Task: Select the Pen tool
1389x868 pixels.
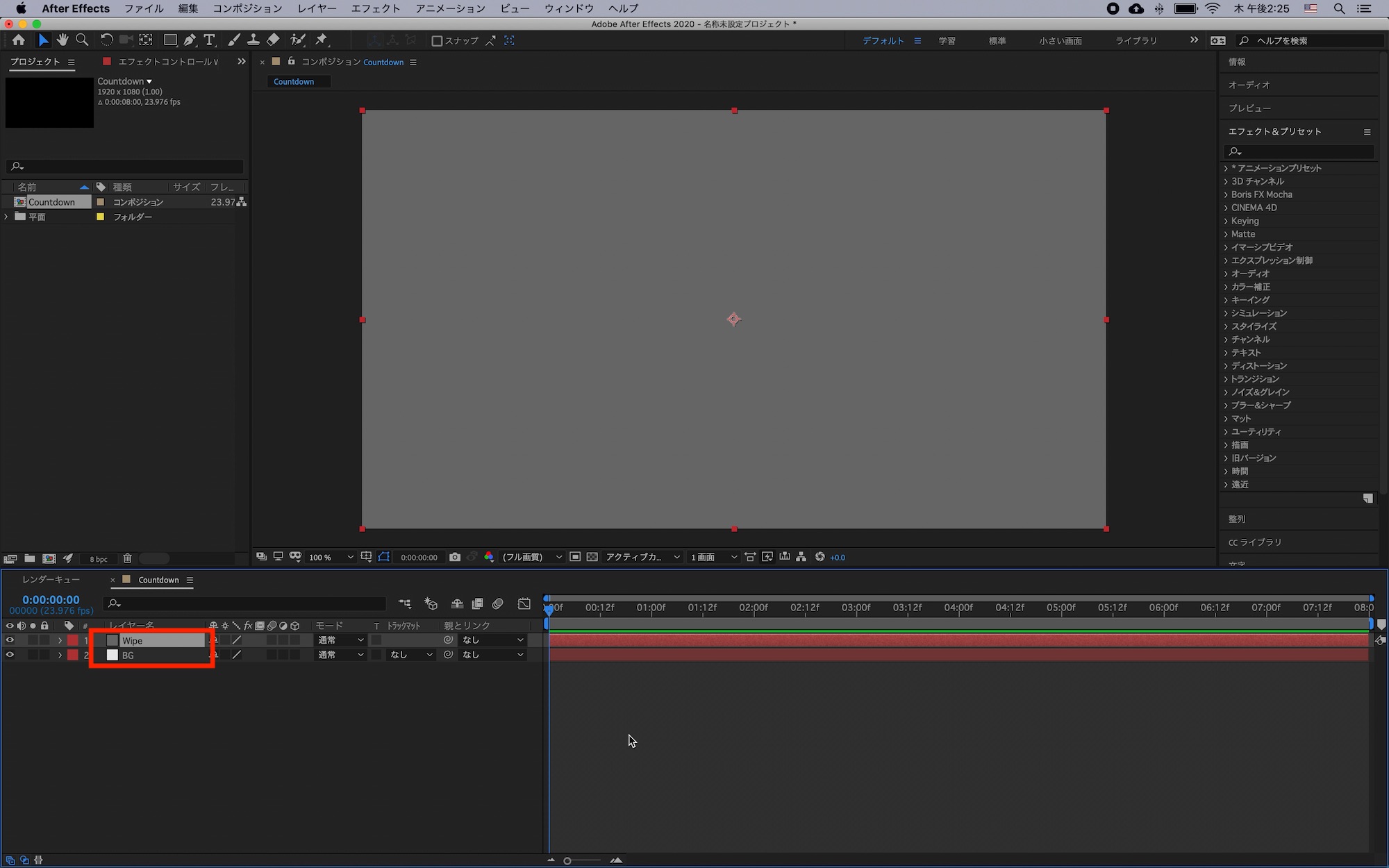Action: (190, 40)
